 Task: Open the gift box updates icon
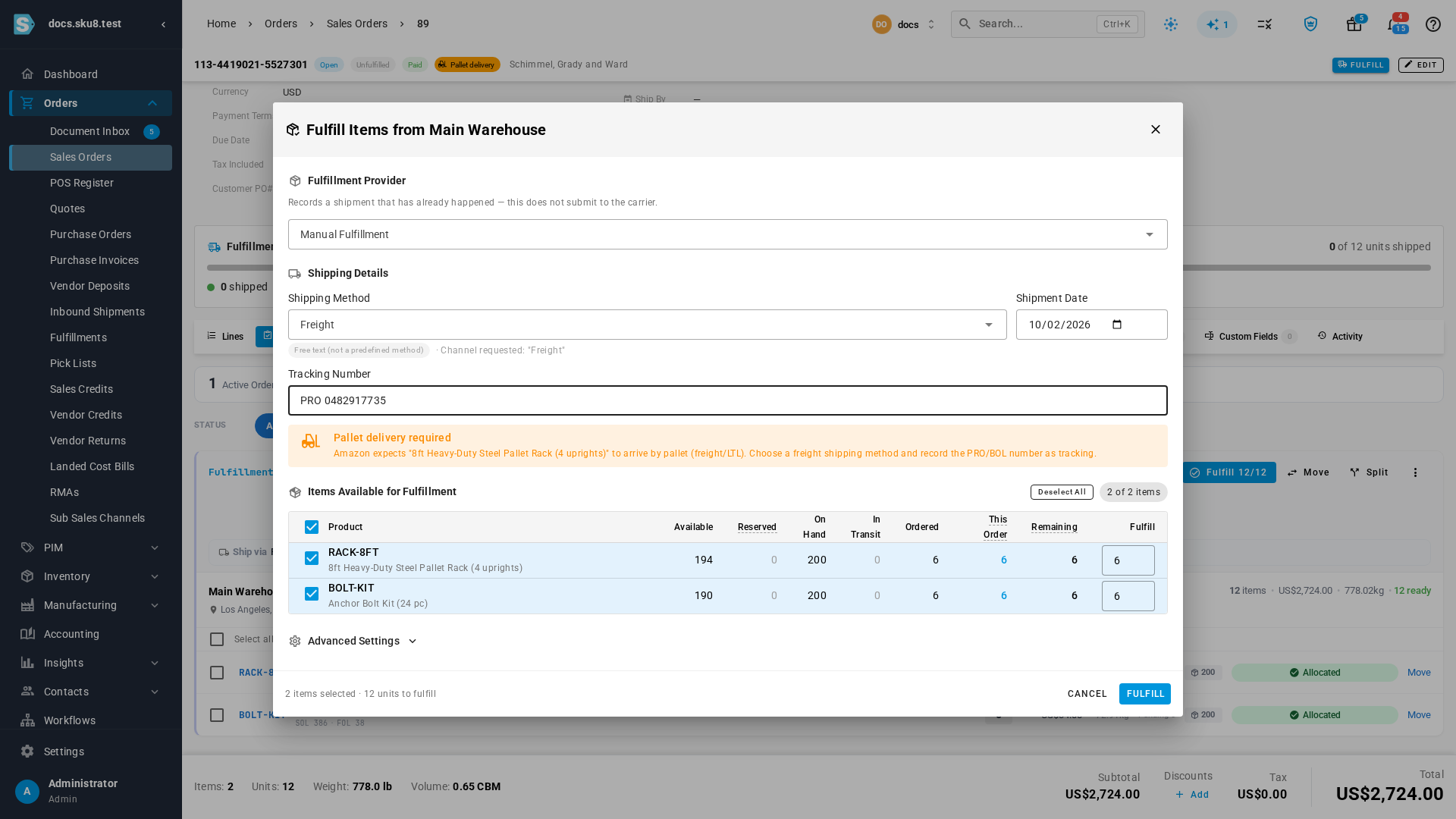tap(1354, 24)
